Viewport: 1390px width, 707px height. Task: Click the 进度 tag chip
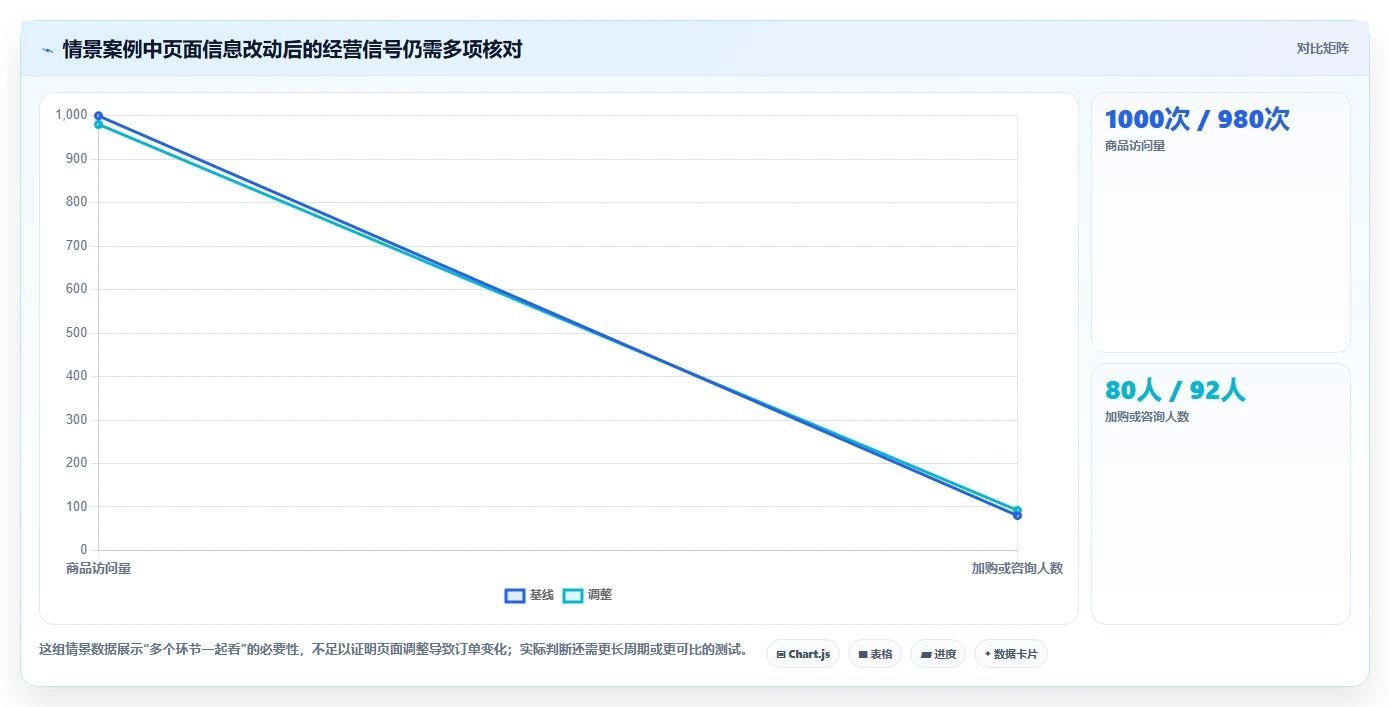(938, 654)
